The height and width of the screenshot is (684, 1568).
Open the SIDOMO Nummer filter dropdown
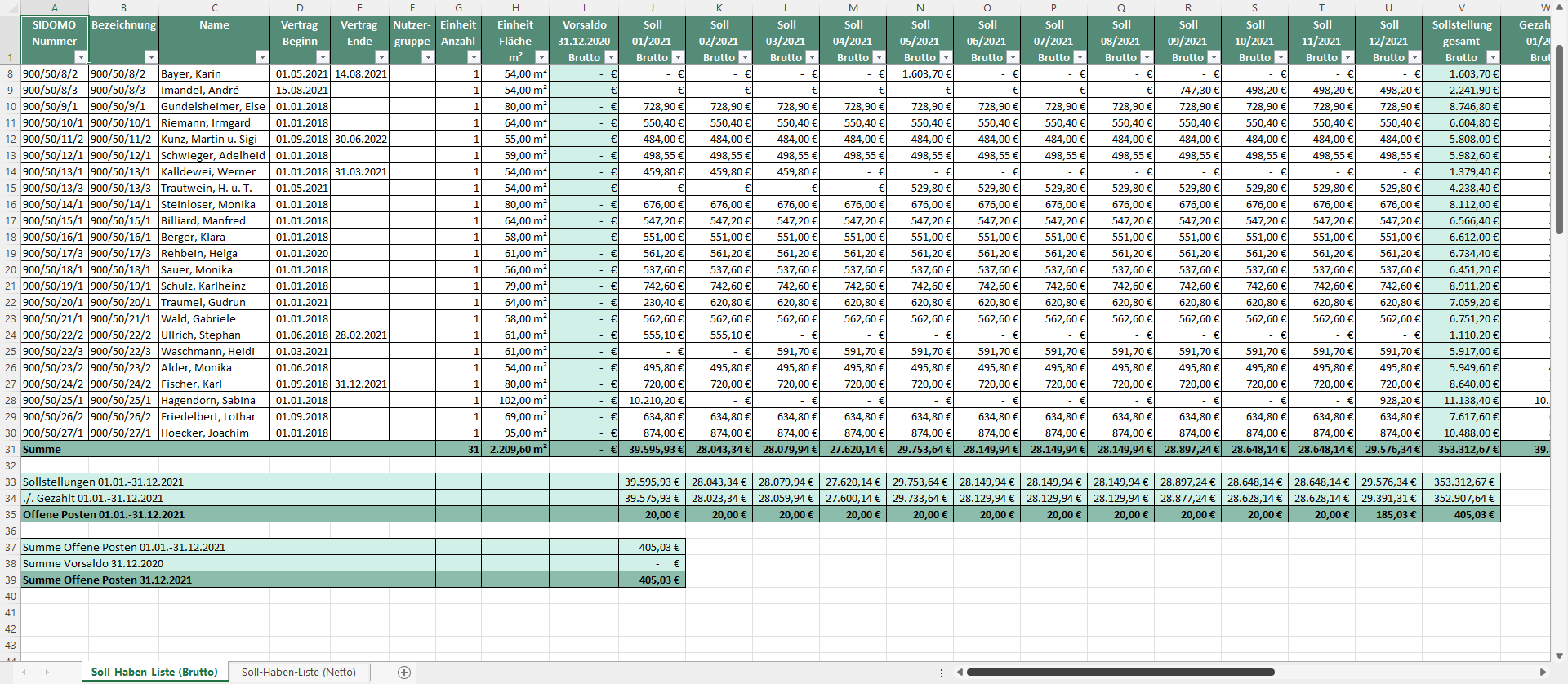click(81, 57)
